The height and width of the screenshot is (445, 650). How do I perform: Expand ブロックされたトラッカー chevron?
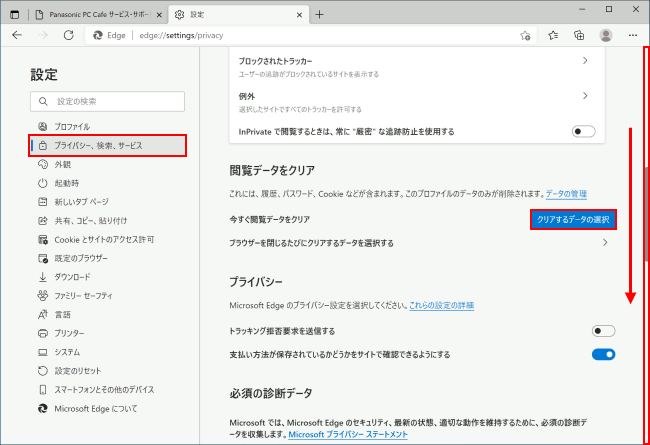[x=585, y=61]
